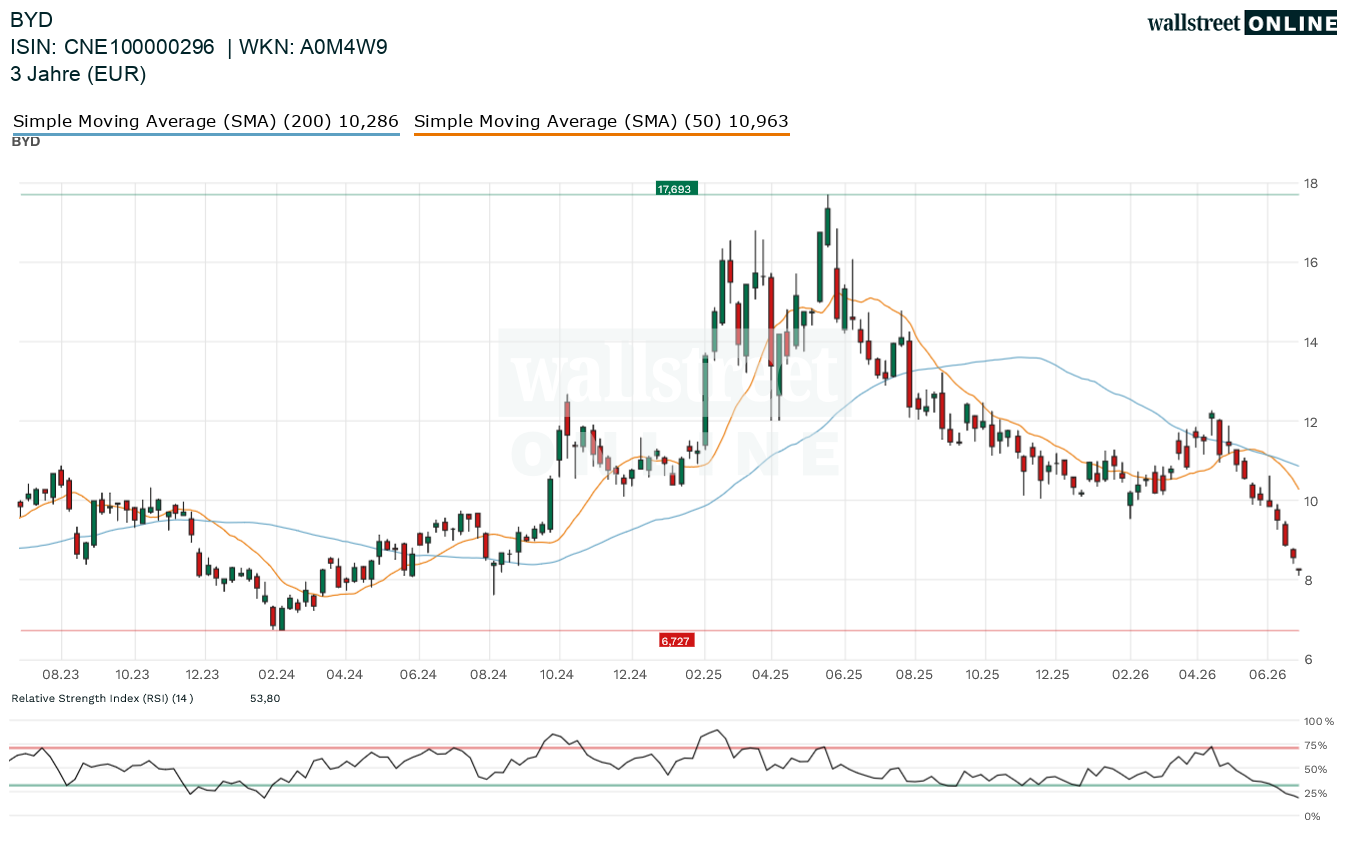
Task: Click the 8 price axis label
Action: point(1306,581)
